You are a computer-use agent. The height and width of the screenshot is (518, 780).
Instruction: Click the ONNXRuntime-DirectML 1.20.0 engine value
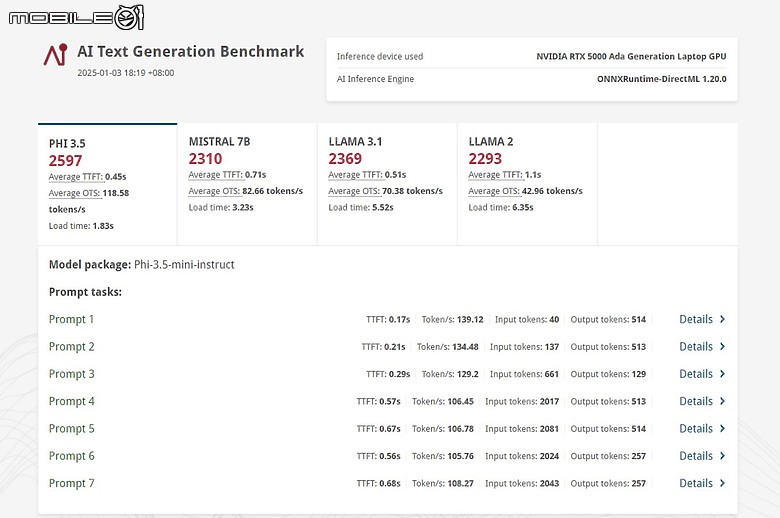662,79
